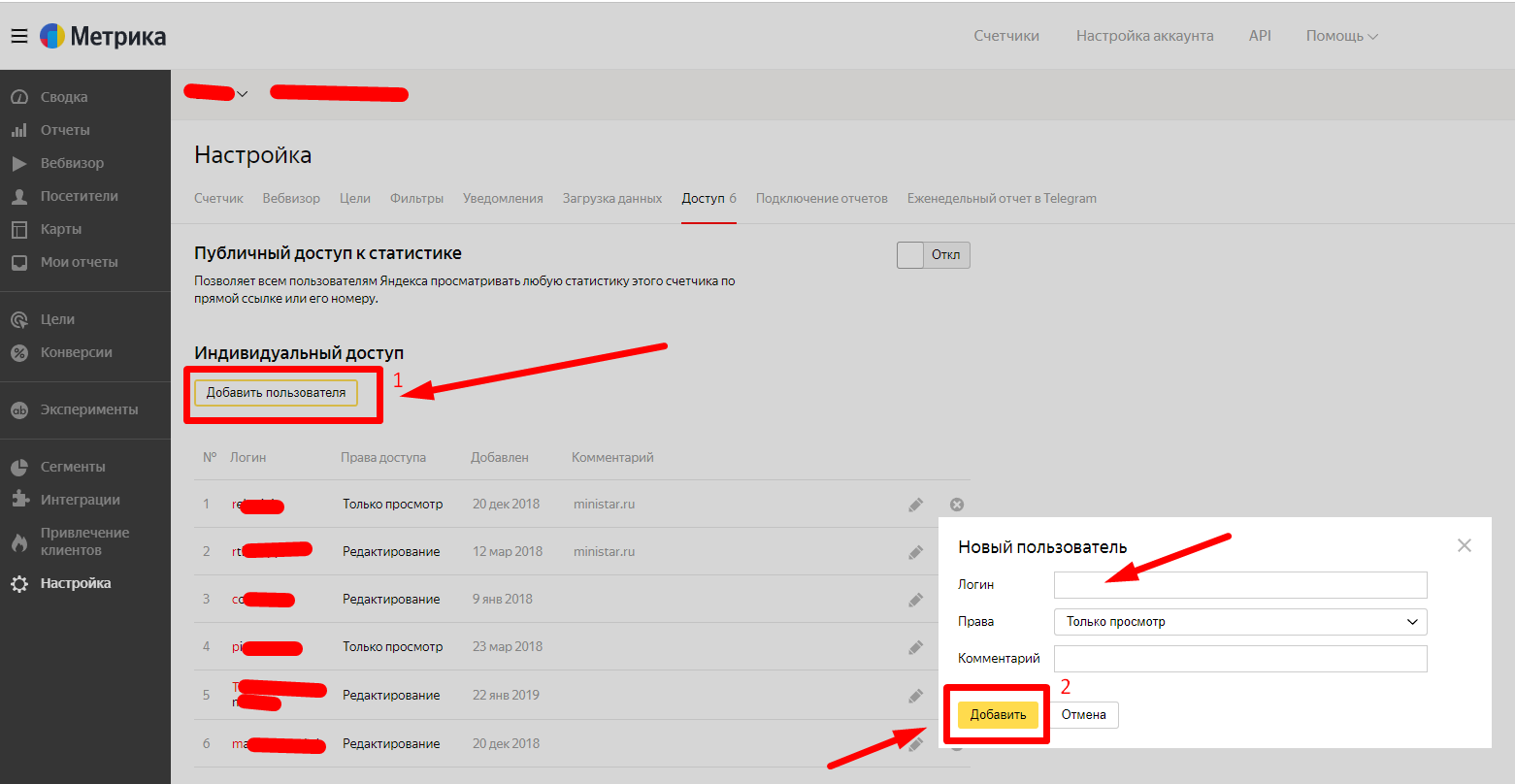Click the Конверсии percent icon
1515x784 pixels.
point(18,353)
